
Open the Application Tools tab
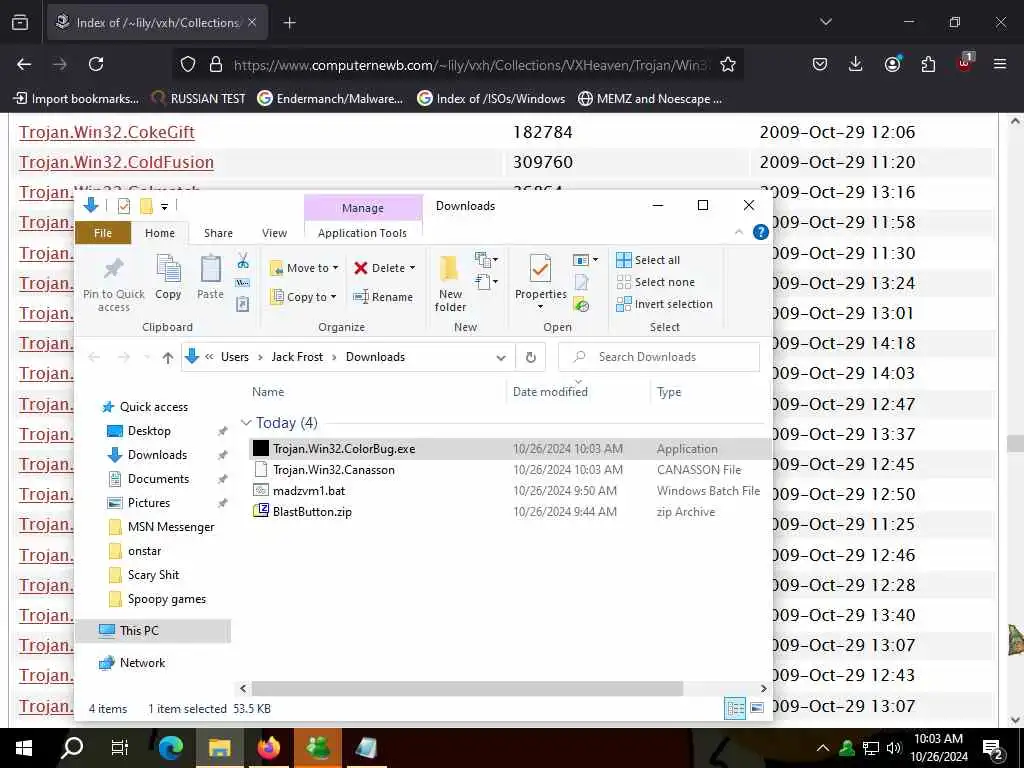click(x=362, y=233)
